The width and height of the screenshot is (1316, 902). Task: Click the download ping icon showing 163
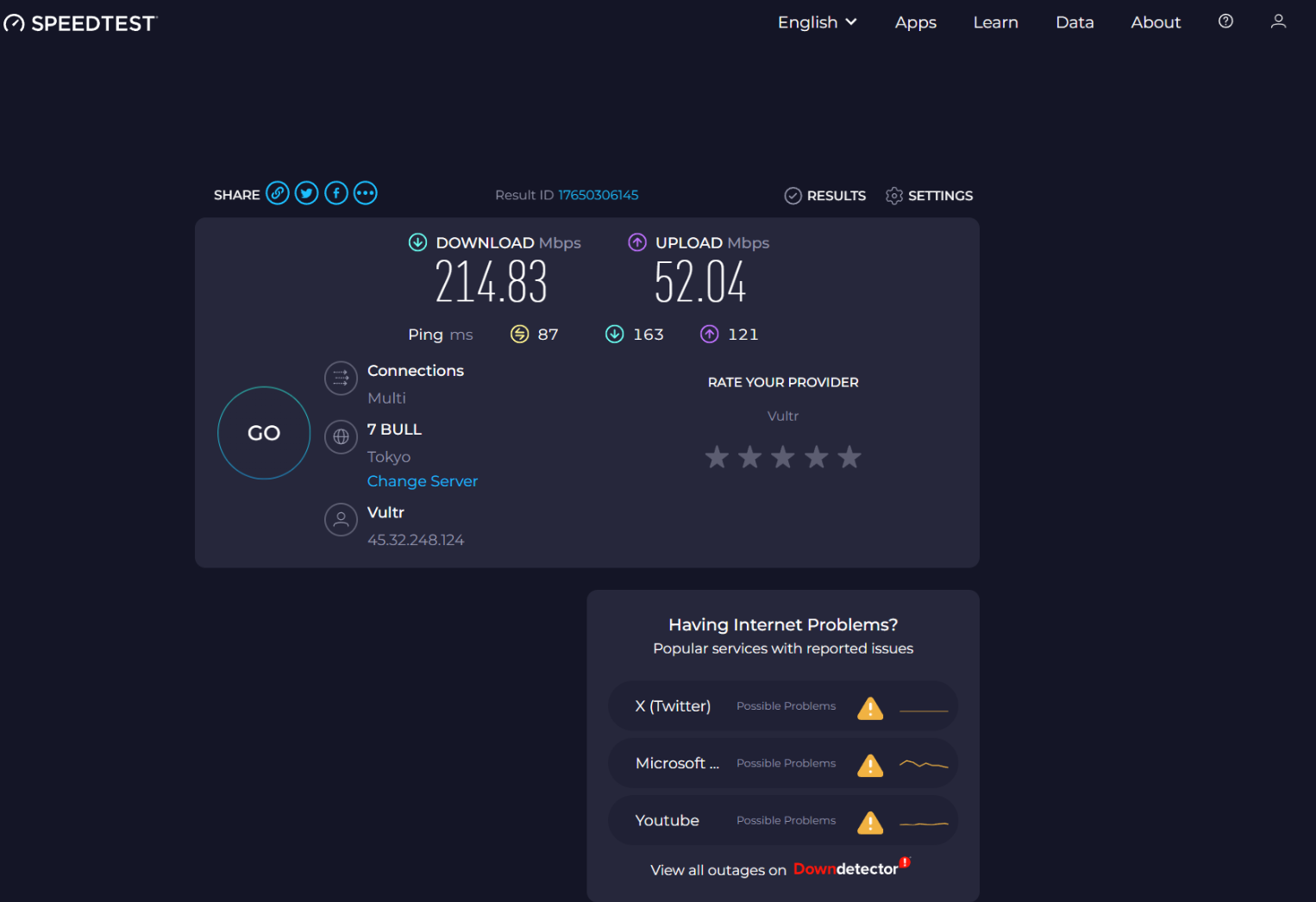click(614, 334)
